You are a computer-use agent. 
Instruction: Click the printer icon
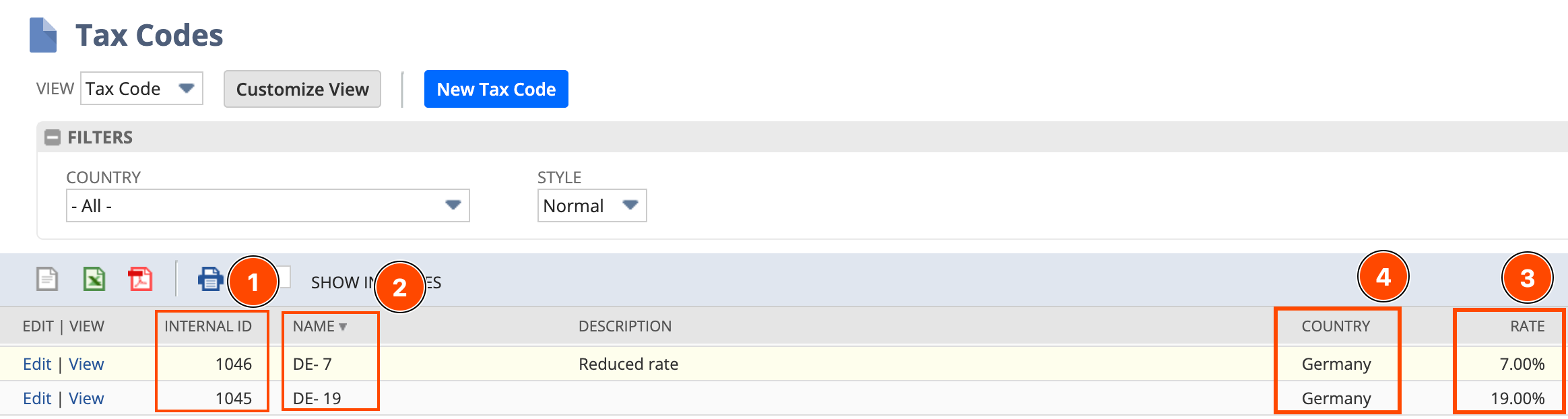click(210, 278)
